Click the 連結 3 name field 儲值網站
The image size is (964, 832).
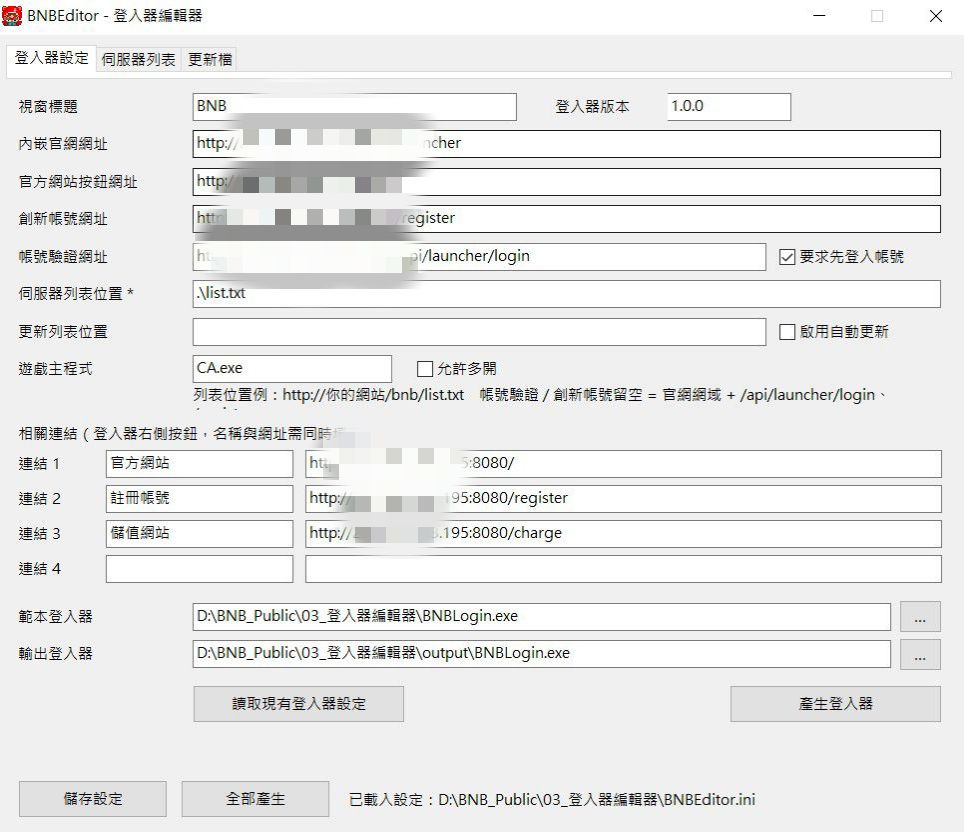tap(200, 534)
